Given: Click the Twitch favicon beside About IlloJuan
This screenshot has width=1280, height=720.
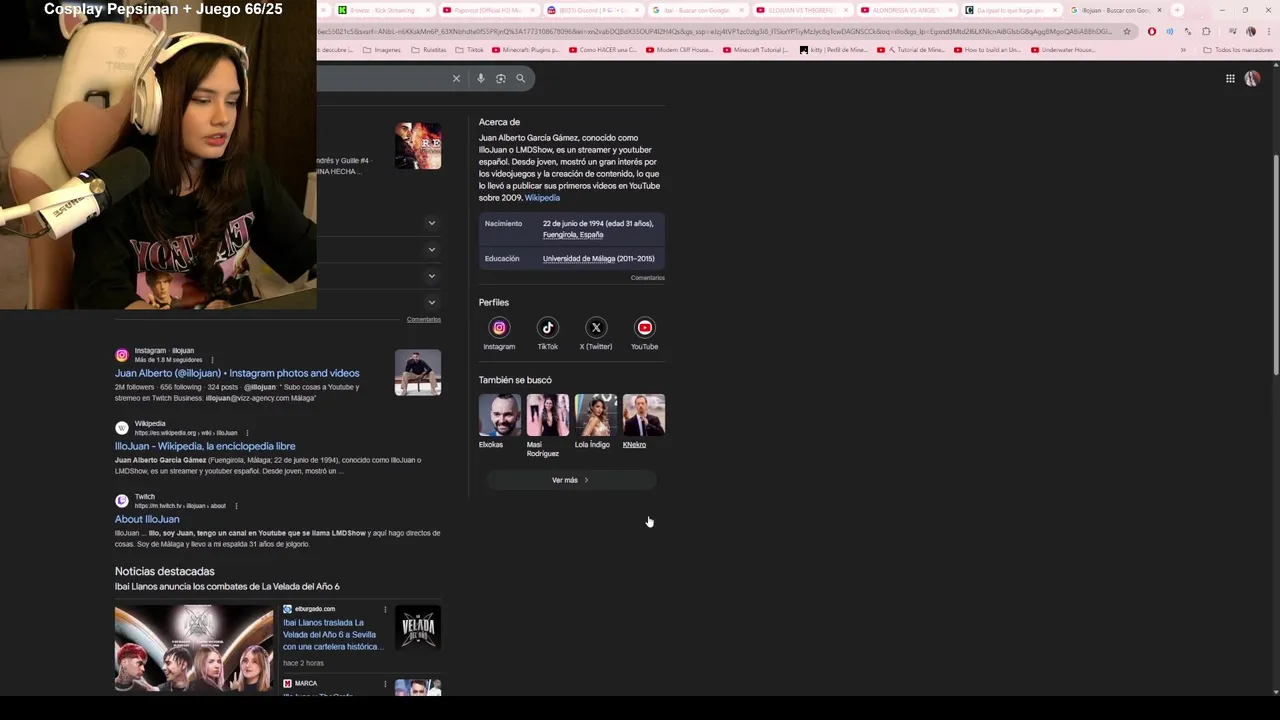Looking at the screenshot, I should point(122,501).
